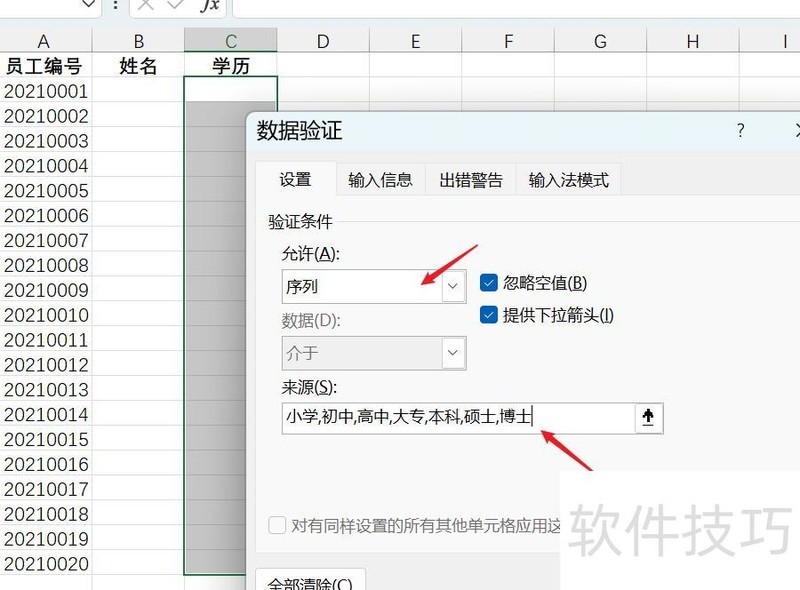Viewport: 800px width, 590px height.
Task: Select column H header
Action: pos(693,41)
